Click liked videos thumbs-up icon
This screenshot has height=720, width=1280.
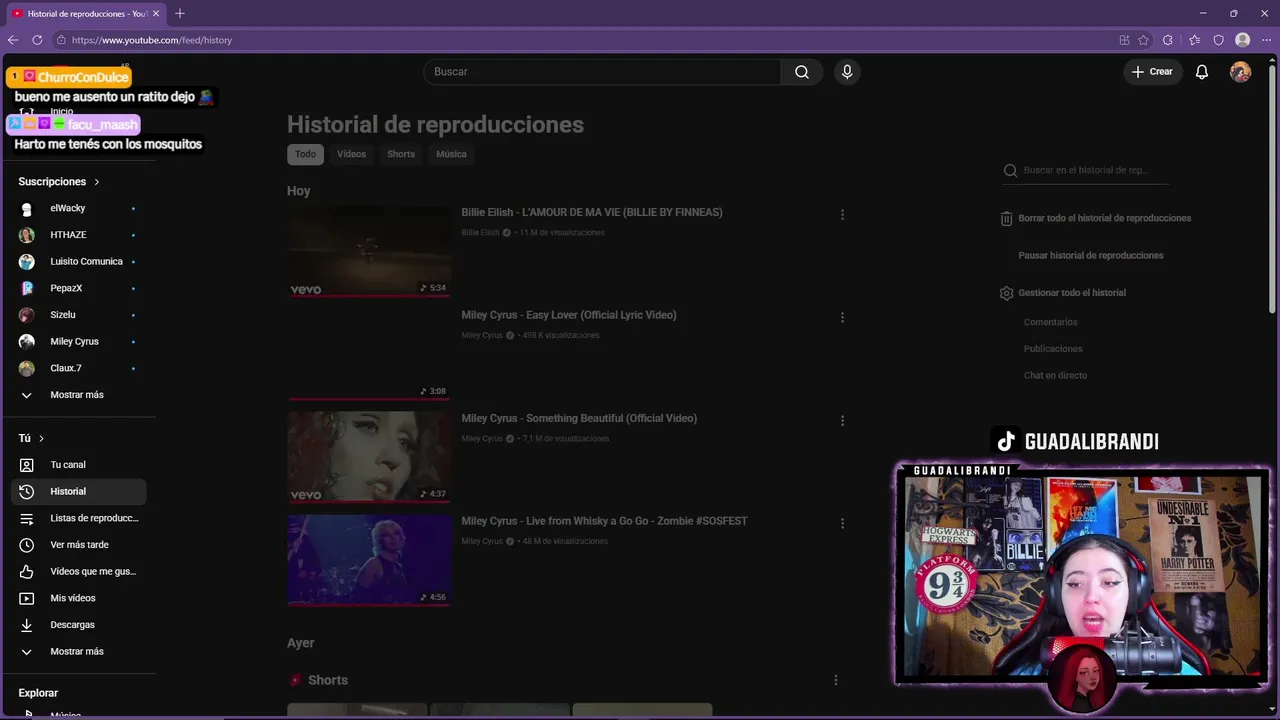point(27,571)
